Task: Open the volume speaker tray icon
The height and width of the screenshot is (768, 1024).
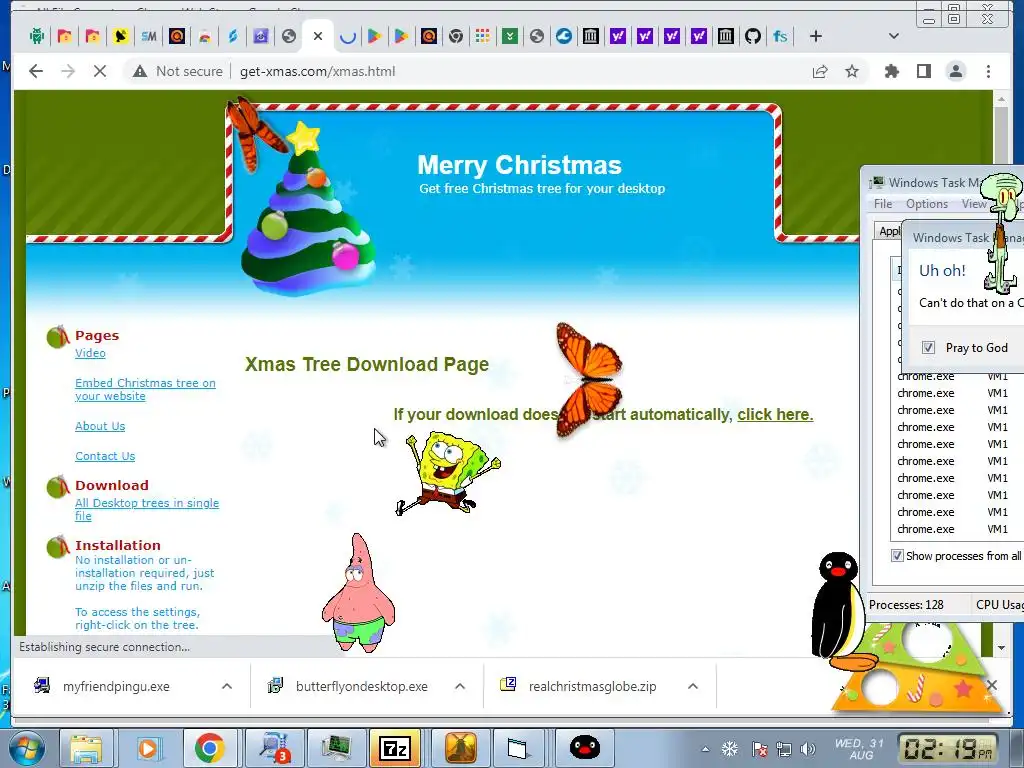Action: click(808, 749)
